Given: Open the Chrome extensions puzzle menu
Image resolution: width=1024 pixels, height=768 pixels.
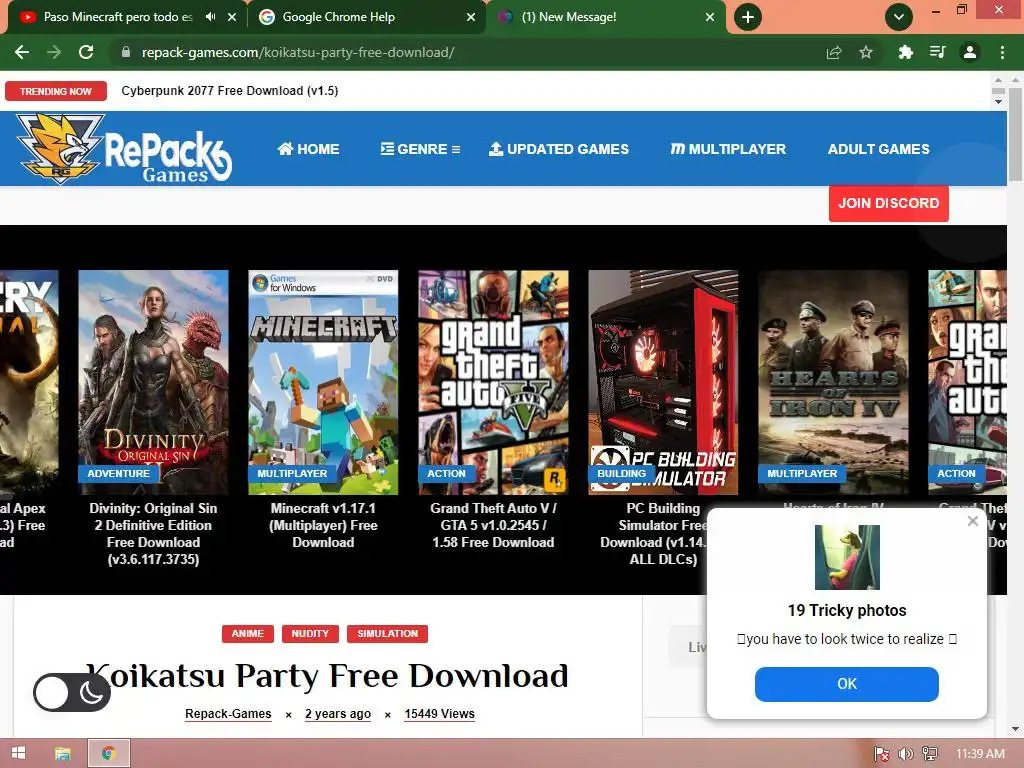Looking at the screenshot, I should tap(905, 52).
